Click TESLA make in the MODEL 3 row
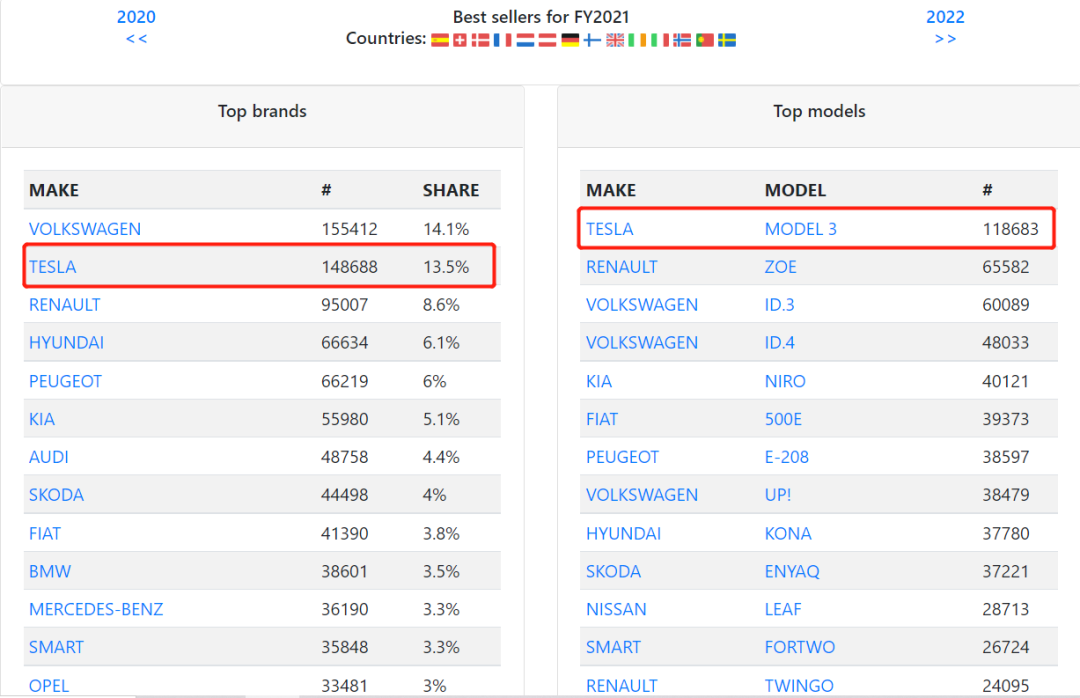This screenshot has width=1080, height=698. (x=610, y=229)
